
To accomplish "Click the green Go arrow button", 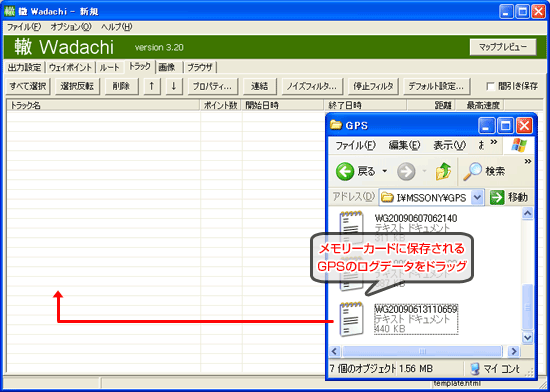I will click(497, 197).
